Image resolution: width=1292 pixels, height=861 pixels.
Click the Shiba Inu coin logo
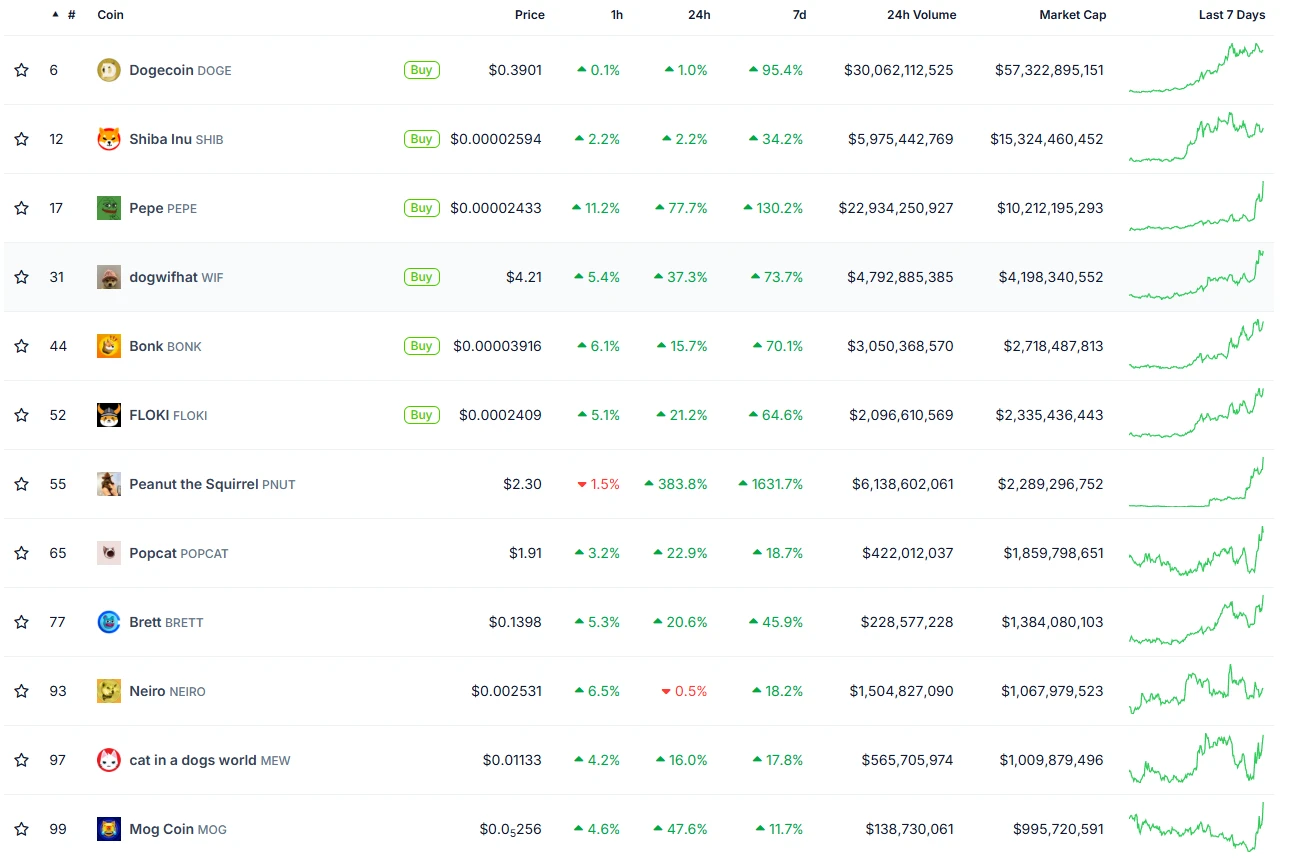(108, 139)
